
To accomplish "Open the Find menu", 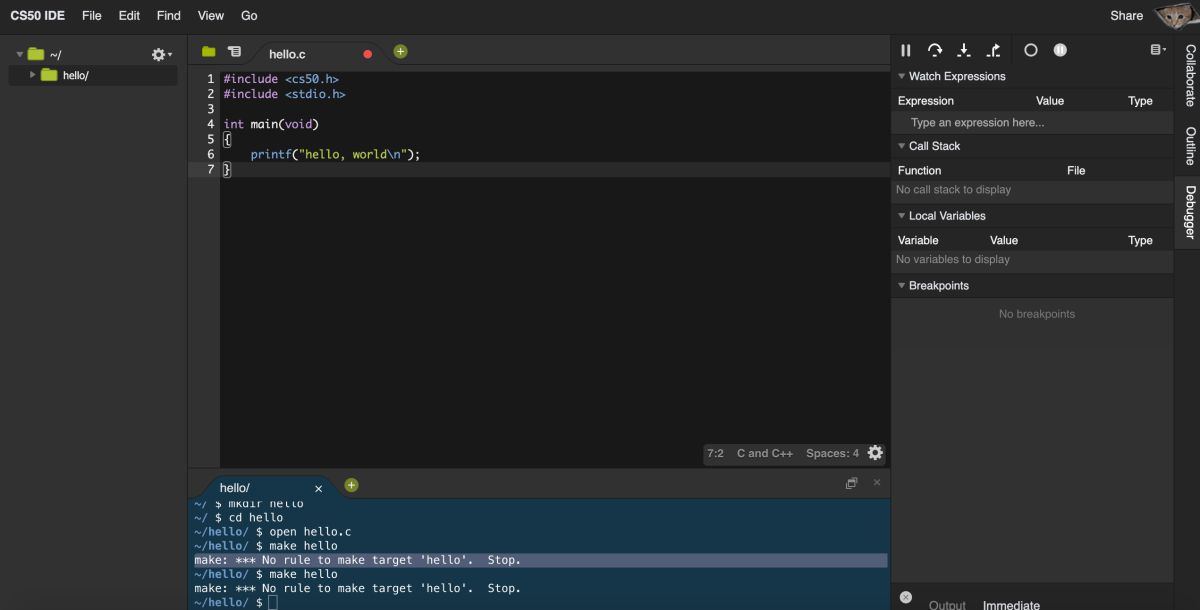I will pos(169,15).
